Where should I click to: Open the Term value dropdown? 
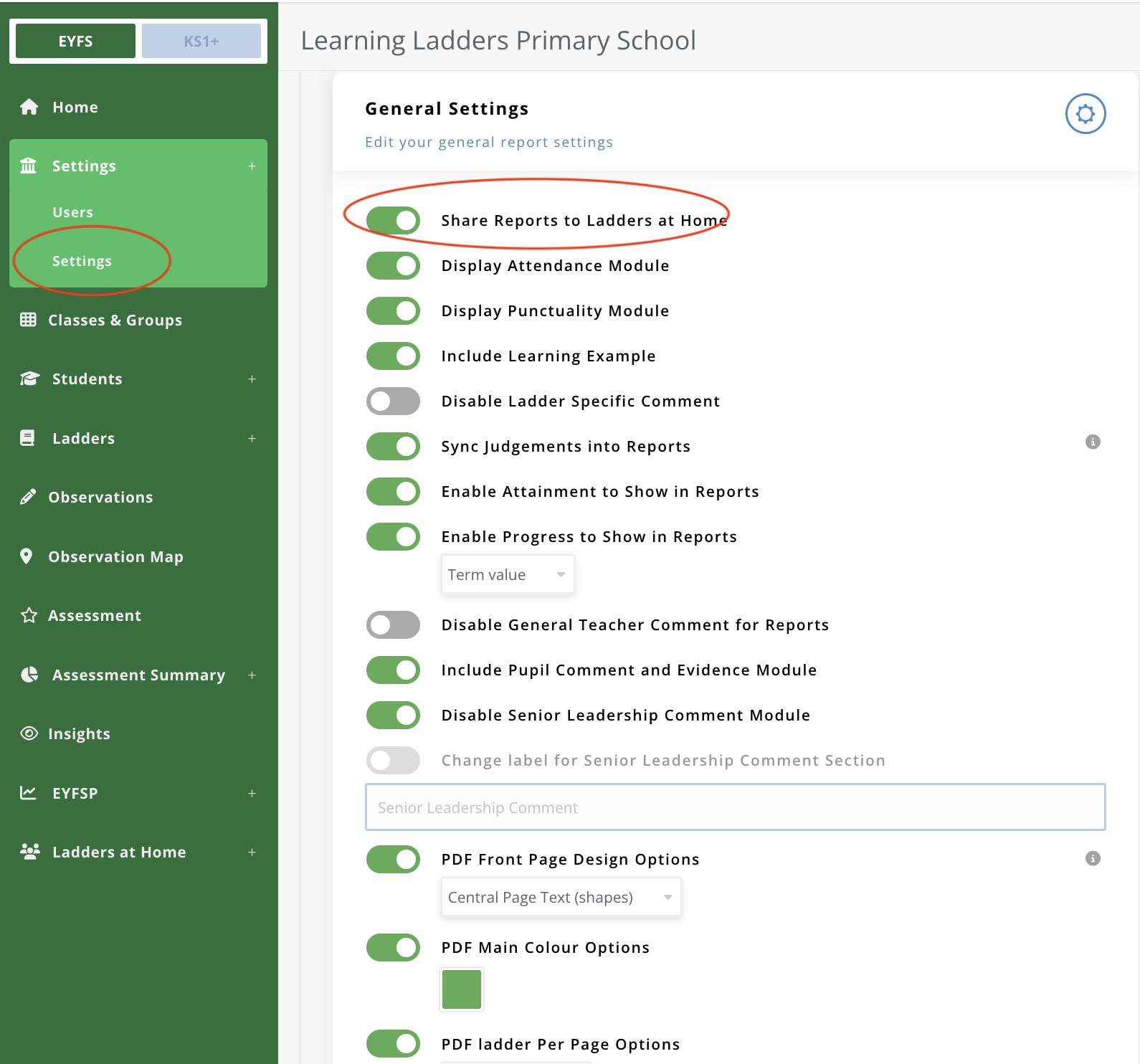click(x=507, y=575)
